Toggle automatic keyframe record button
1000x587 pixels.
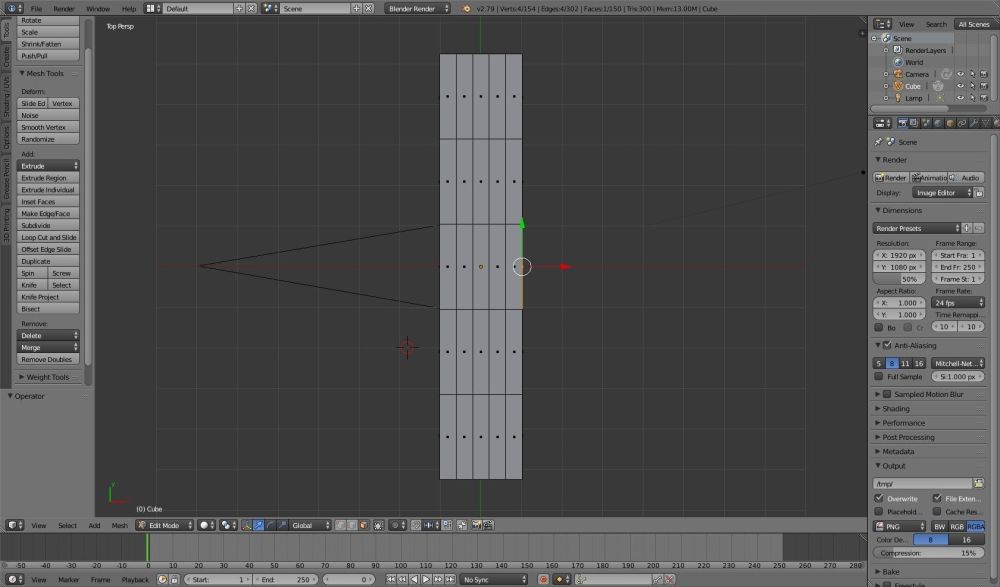point(543,579)
